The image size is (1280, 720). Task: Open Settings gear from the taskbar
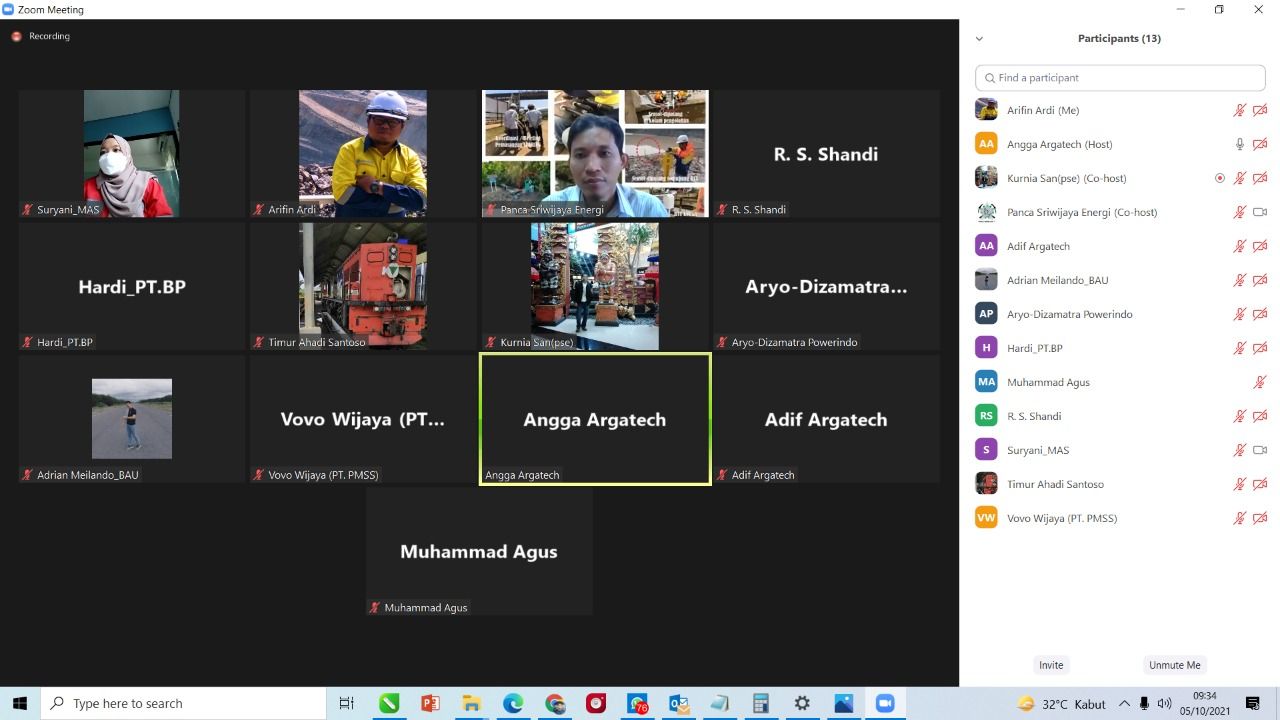pyautogui.click(x=802, y=703)
